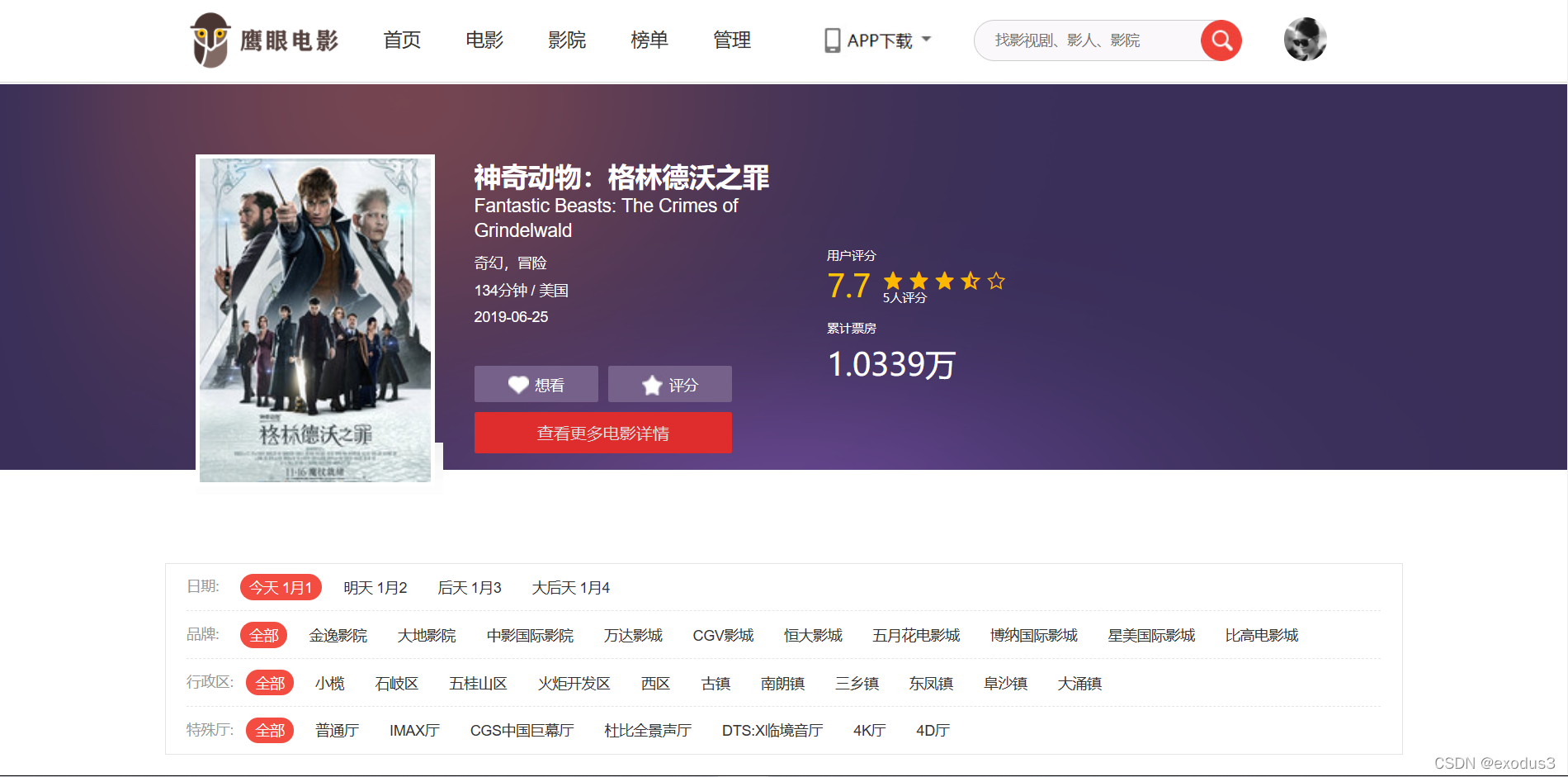Focus the 找影视剧、影人、影院 search box
The height and width of the screenshot is (777, 1568).
coord(1088,40)
